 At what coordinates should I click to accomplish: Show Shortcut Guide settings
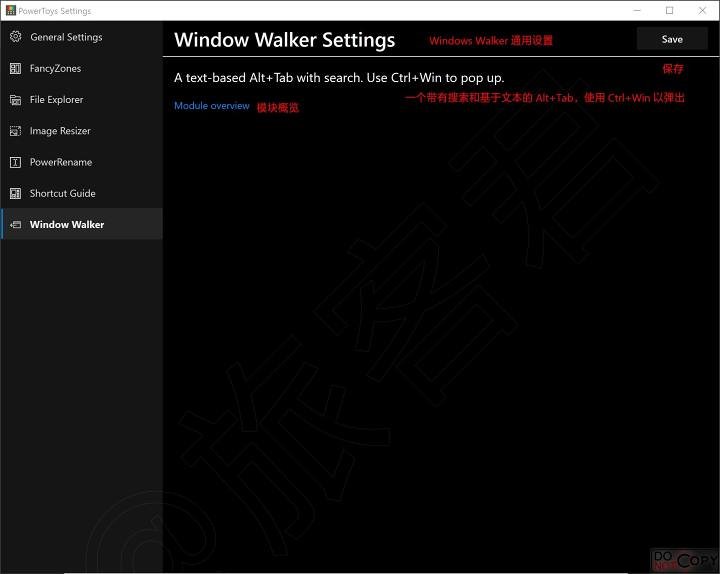coord(82,193)
